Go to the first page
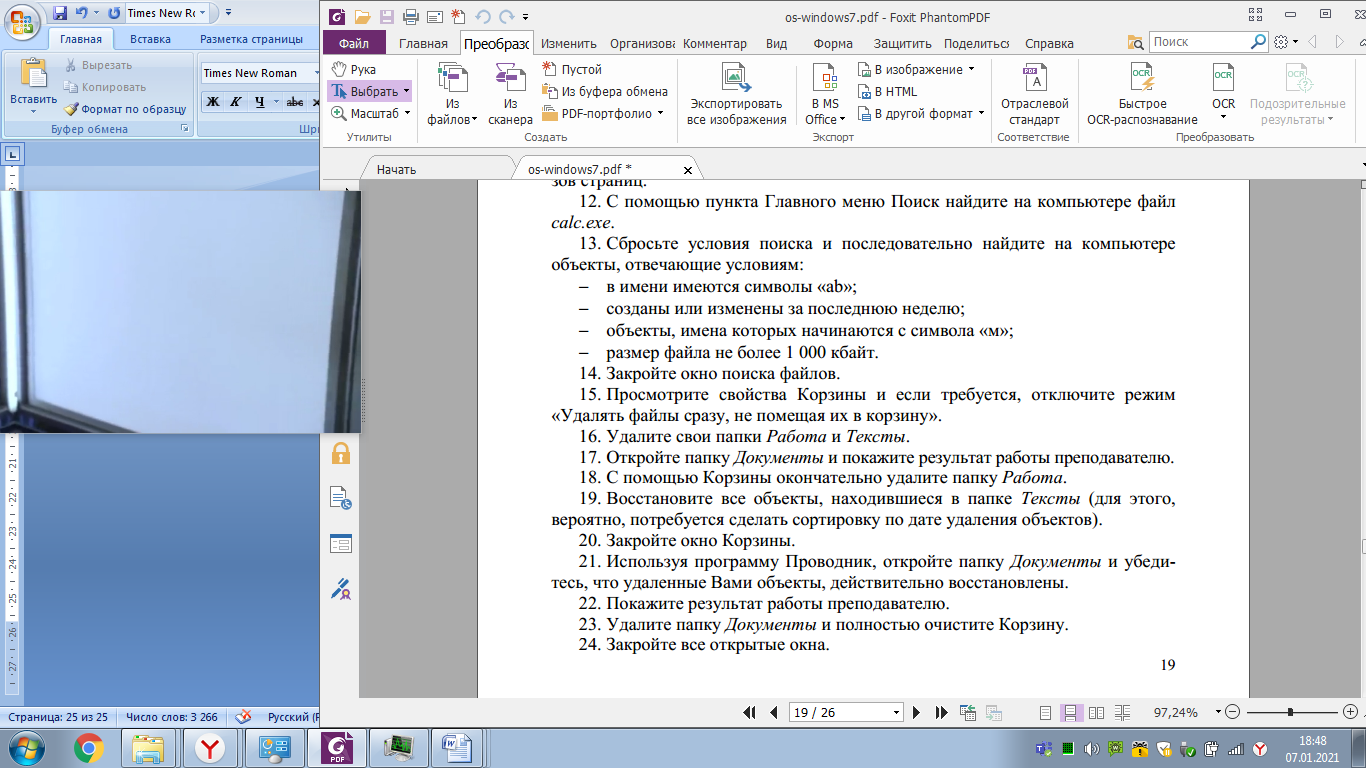The width and height of the screenshot is (1366, 768). coord(750,713)
